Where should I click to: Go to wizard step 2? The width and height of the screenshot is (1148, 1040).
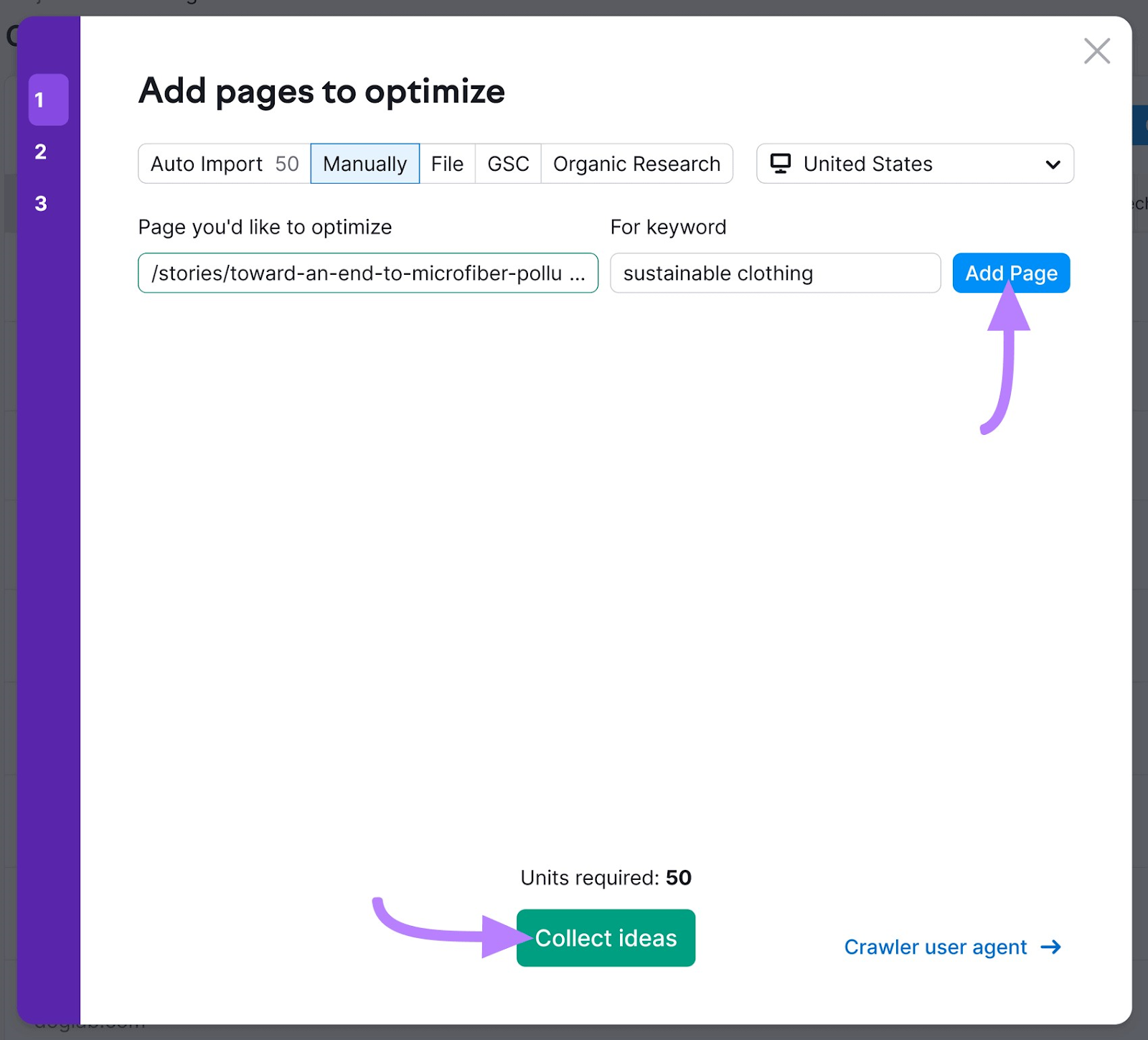pyautogui.click(x=41, y=151)
